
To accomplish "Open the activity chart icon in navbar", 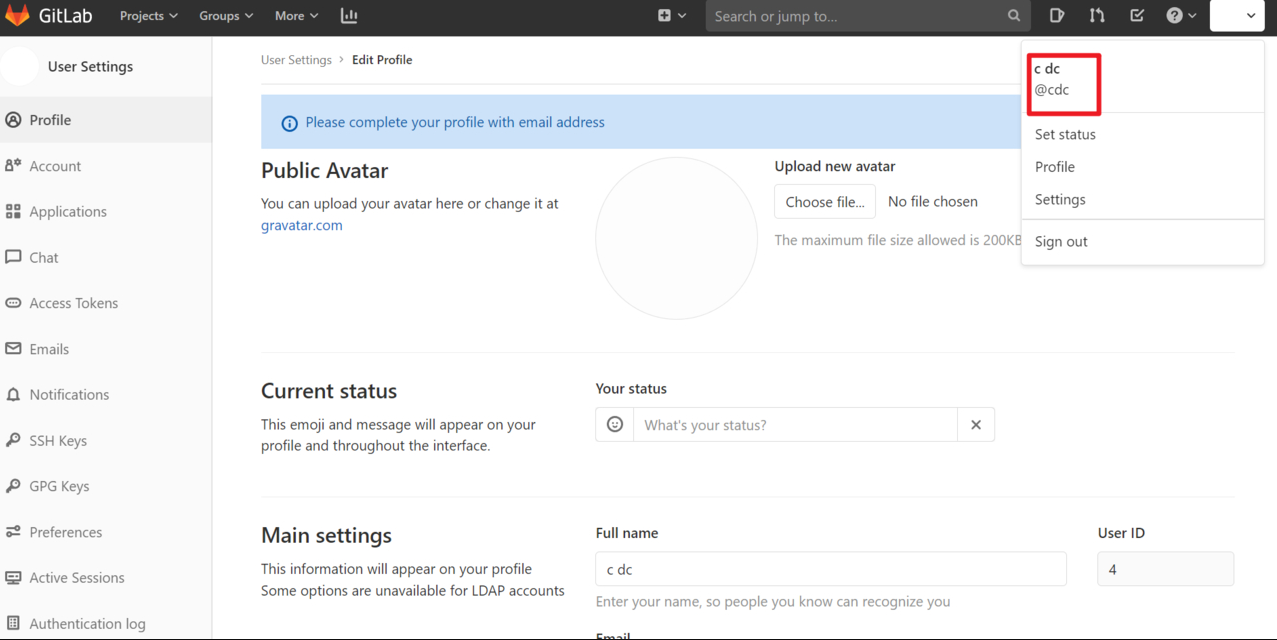I will coord(349,16).
